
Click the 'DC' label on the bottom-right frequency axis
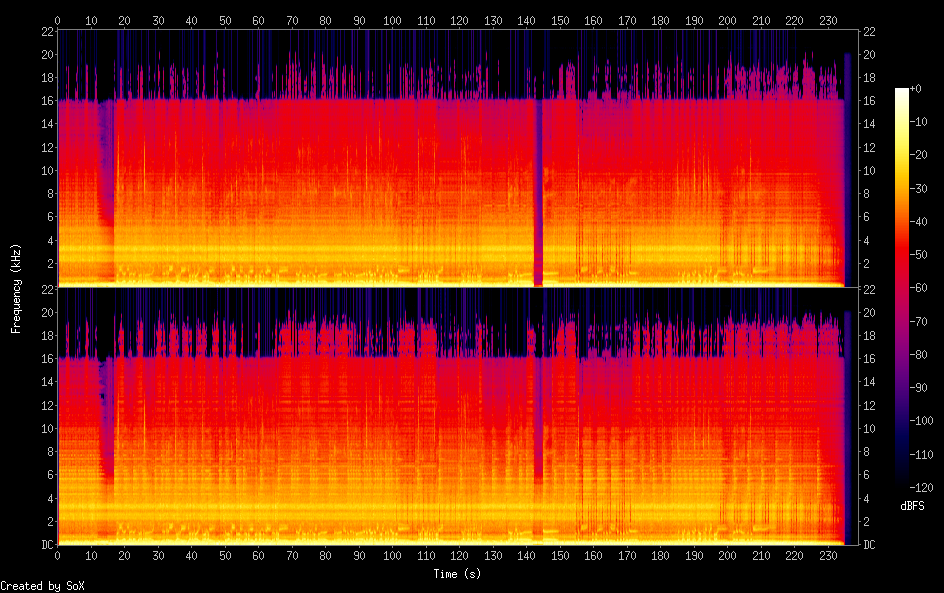tap(869, 545)
